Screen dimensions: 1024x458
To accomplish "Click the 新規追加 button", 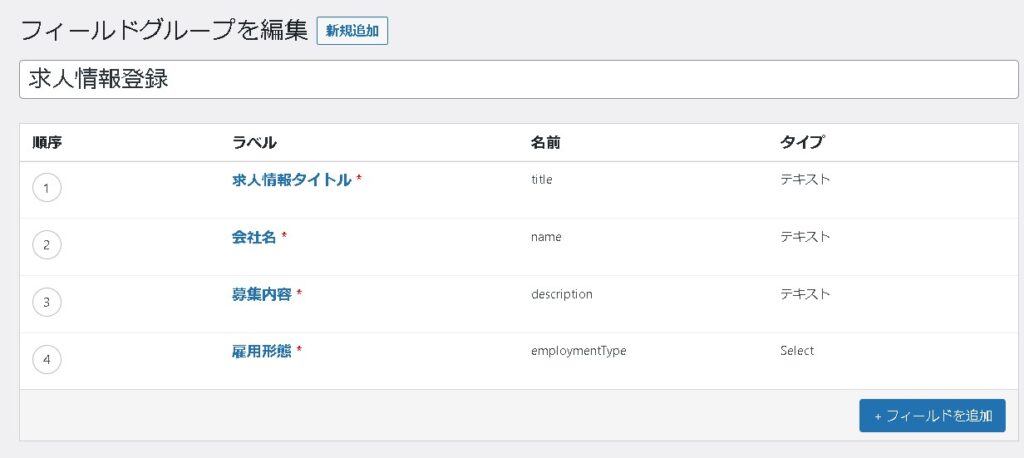I will point(352,31).
